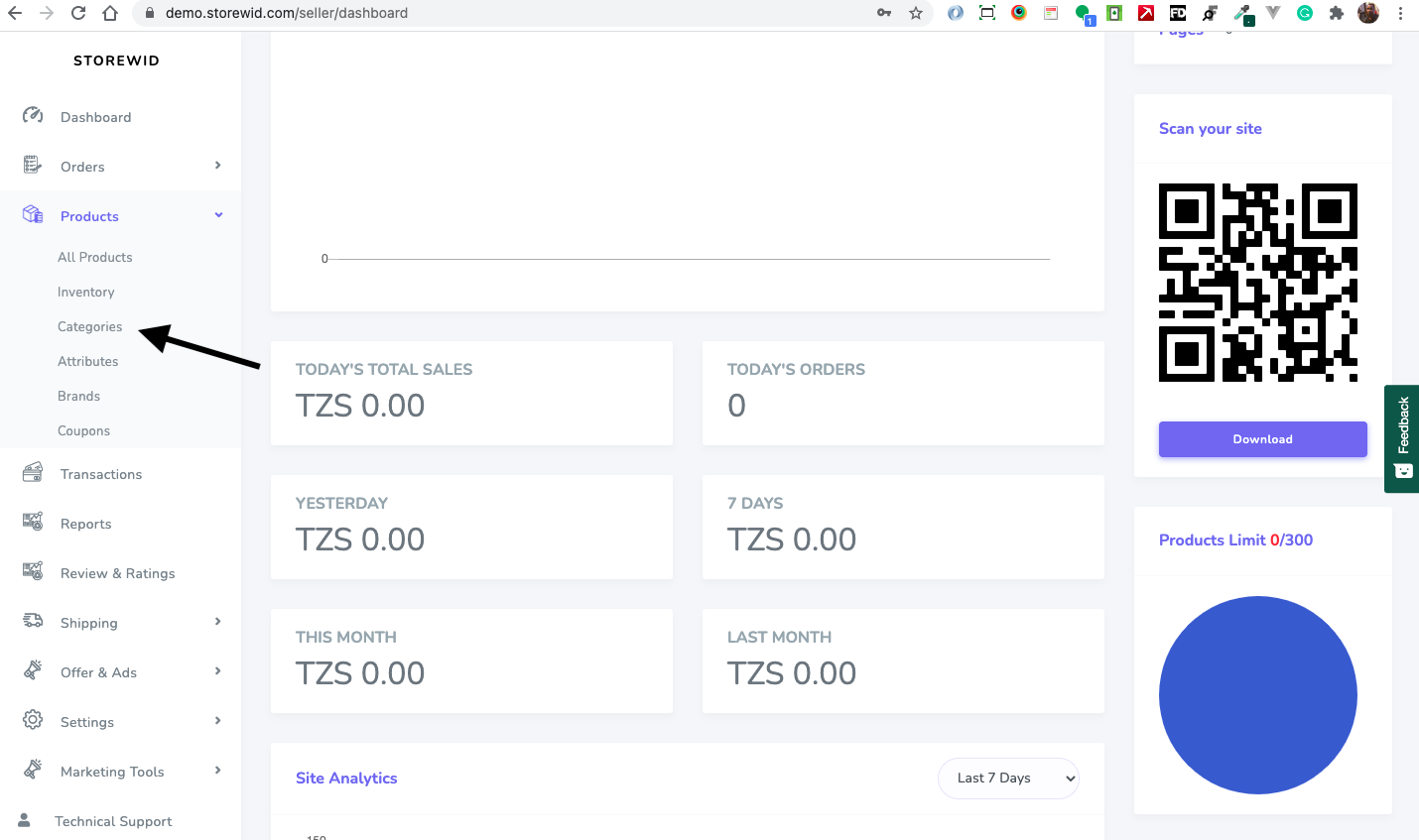Click the Reports menu label
The height and width of the screenshot is (840, 1419).
86,524
